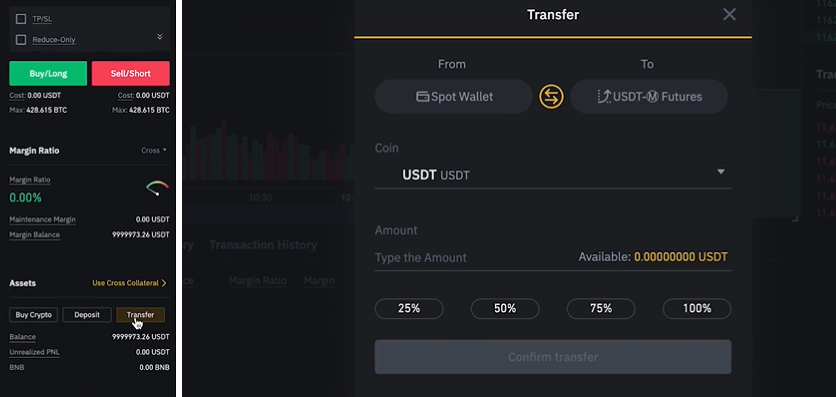Open Use Cross Collateral arrow

164,283
